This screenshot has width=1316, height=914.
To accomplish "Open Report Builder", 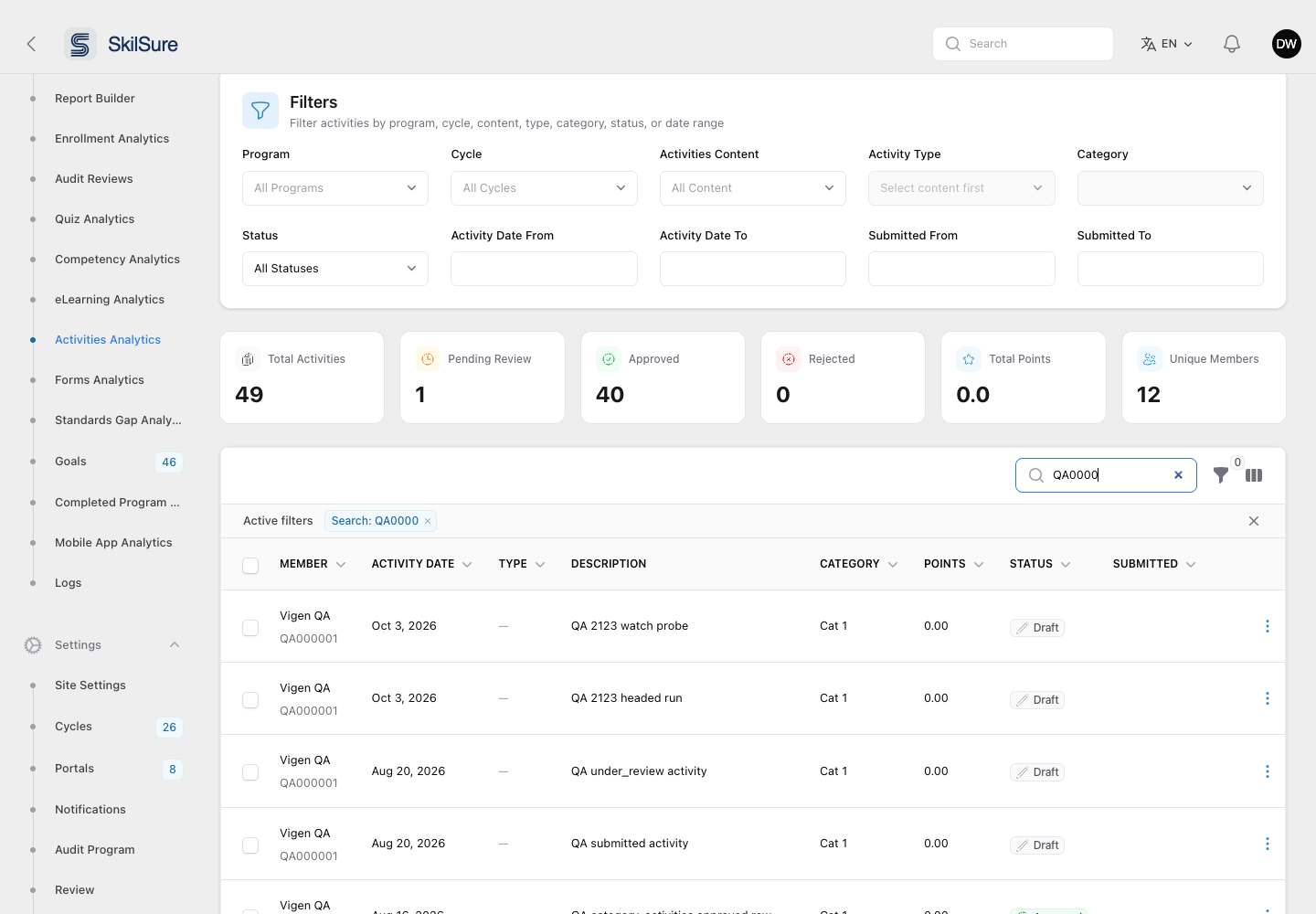I will coord(95,99).
